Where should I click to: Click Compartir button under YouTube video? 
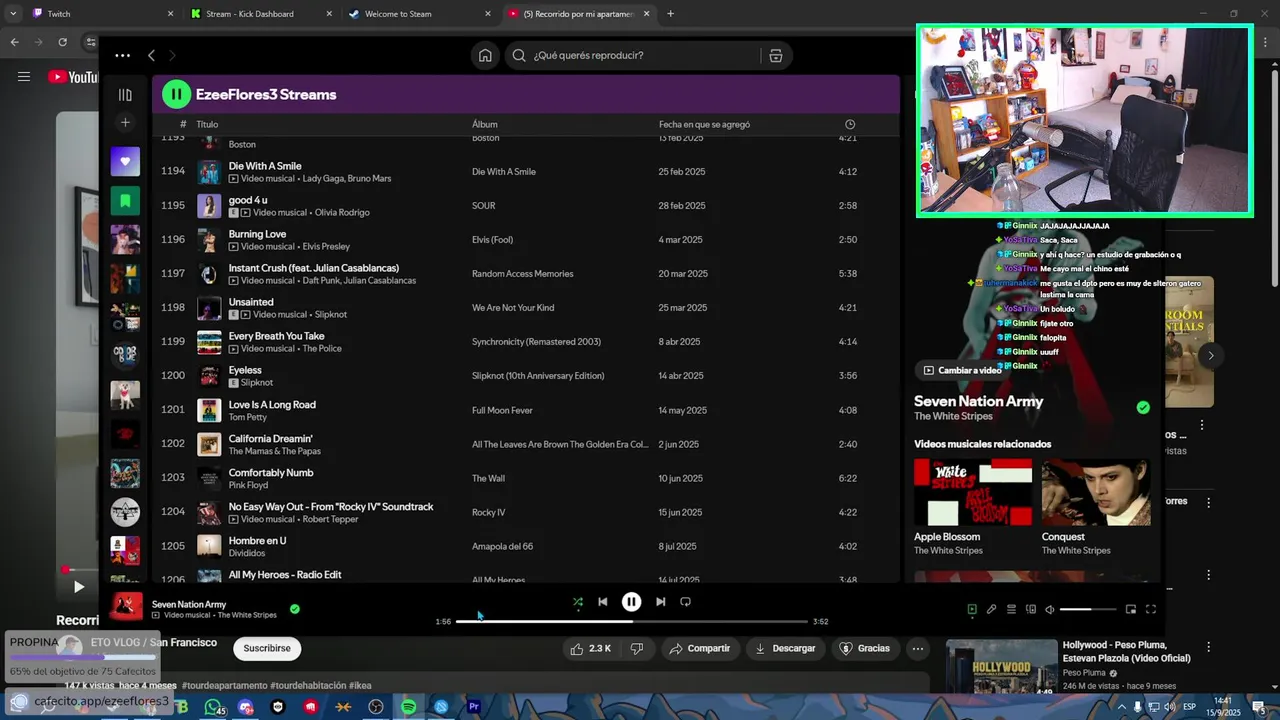700,648
